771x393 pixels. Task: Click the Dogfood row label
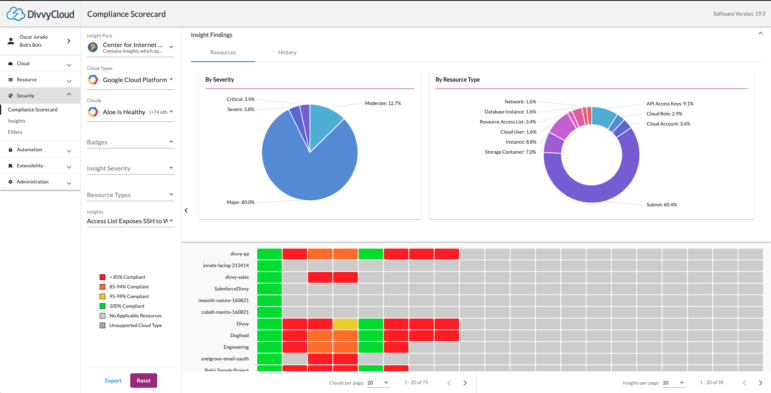pyautogui.click(x=239, y=335)
